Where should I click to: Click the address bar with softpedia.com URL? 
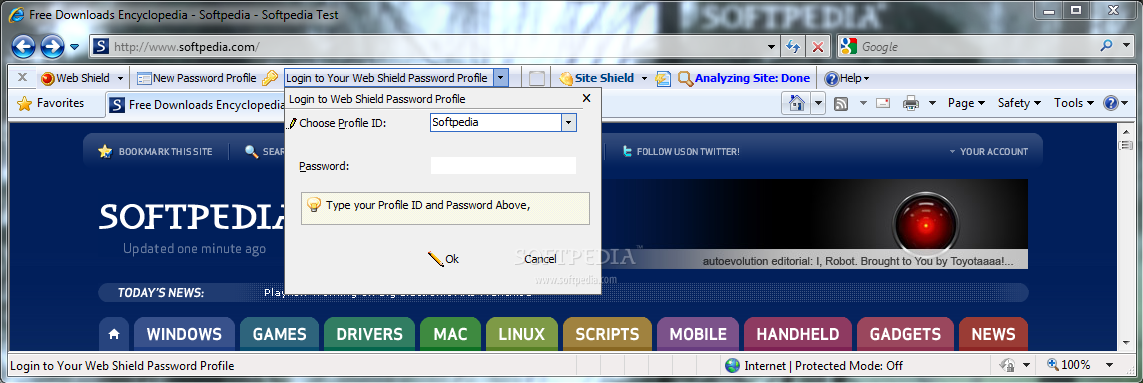click(x=435, y=47)
